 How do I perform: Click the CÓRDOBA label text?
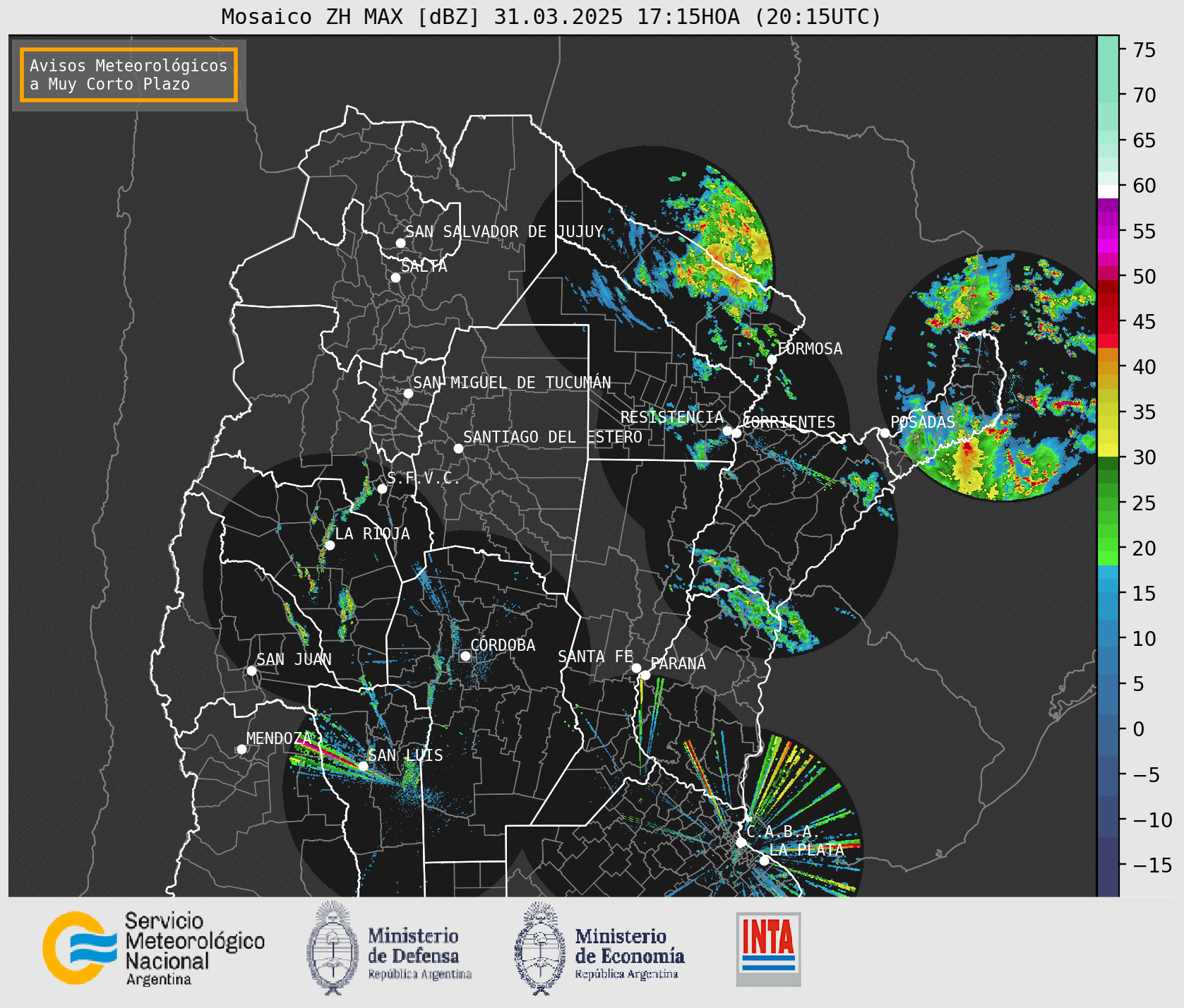coord(503,645)
